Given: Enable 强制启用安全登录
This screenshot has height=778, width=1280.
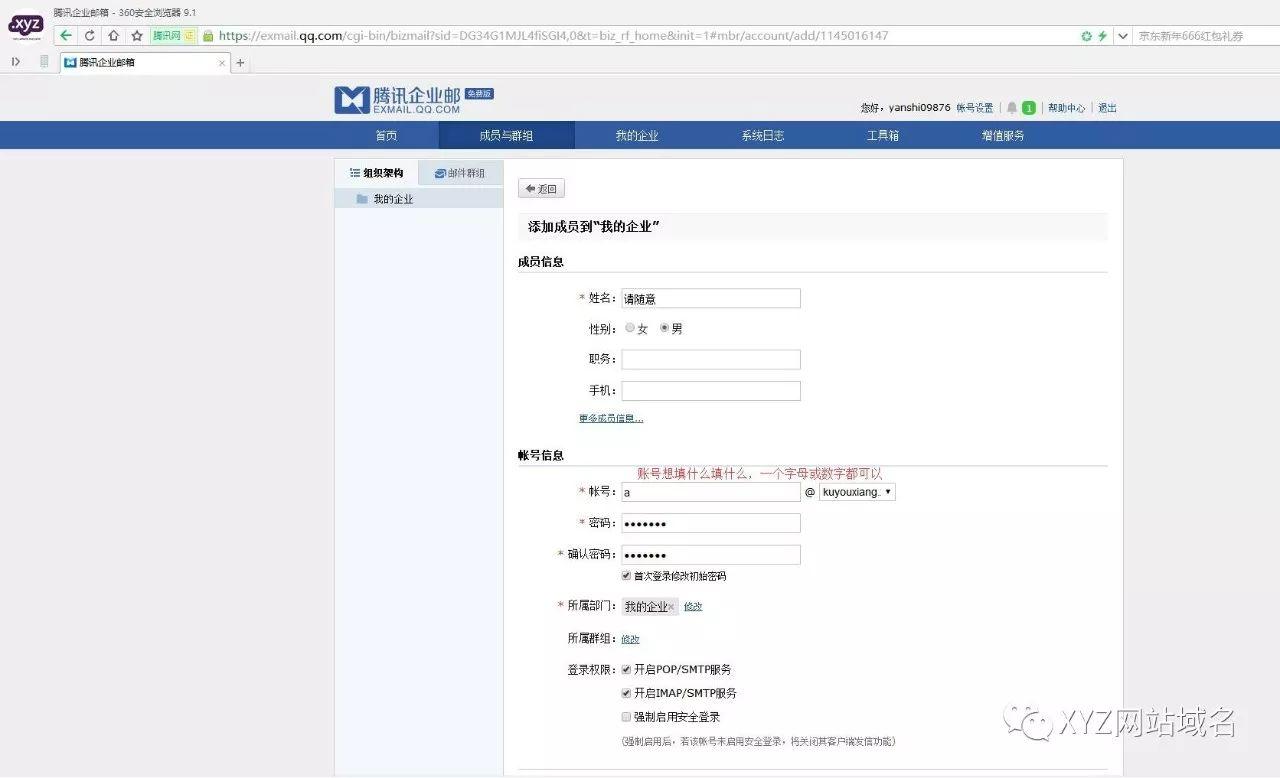Looking at the screenshot, I should pyautogui.click(x=626, y=716).
